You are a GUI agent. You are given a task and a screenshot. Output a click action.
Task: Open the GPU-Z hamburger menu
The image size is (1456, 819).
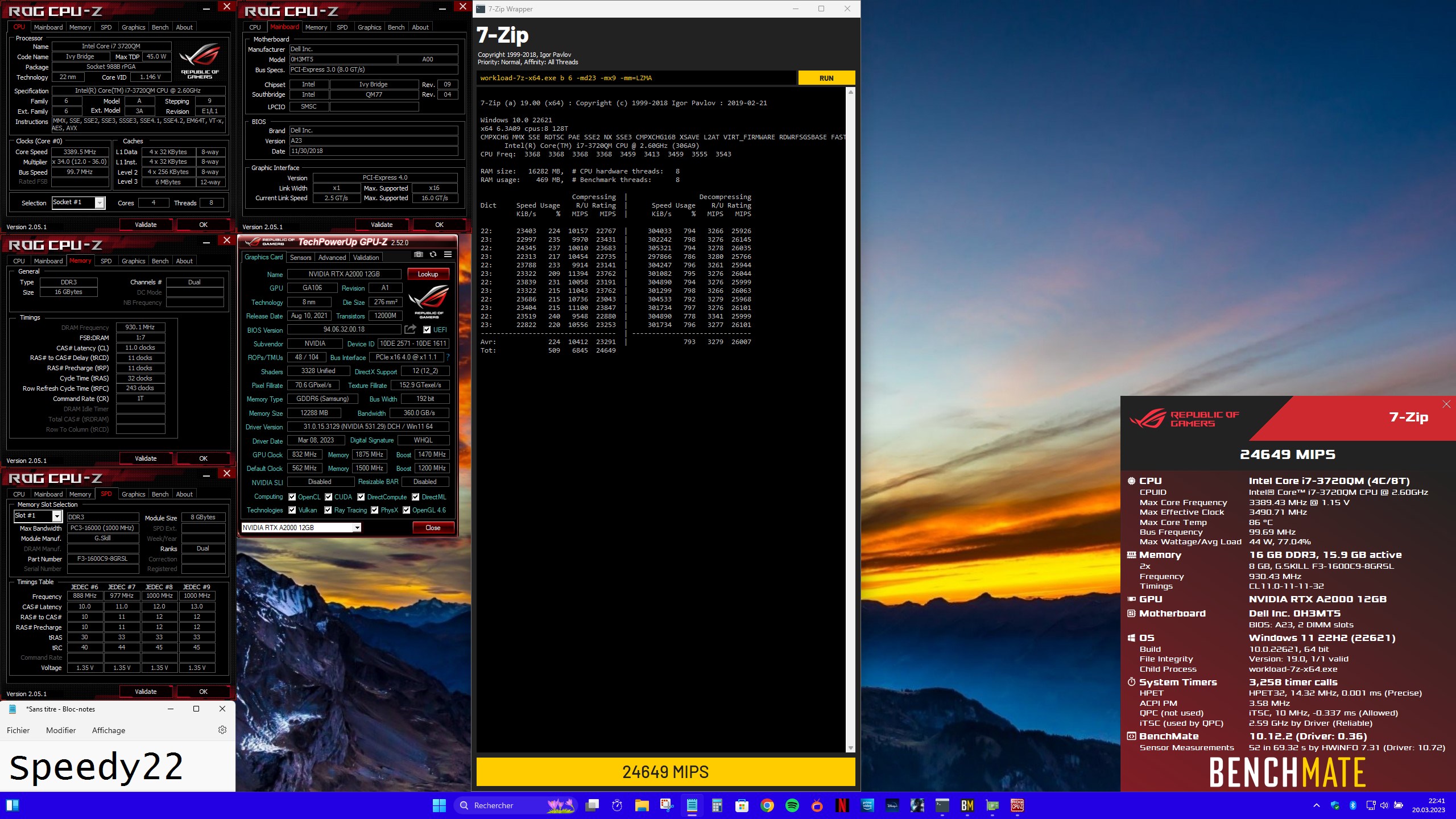click(x=448, y=255)
